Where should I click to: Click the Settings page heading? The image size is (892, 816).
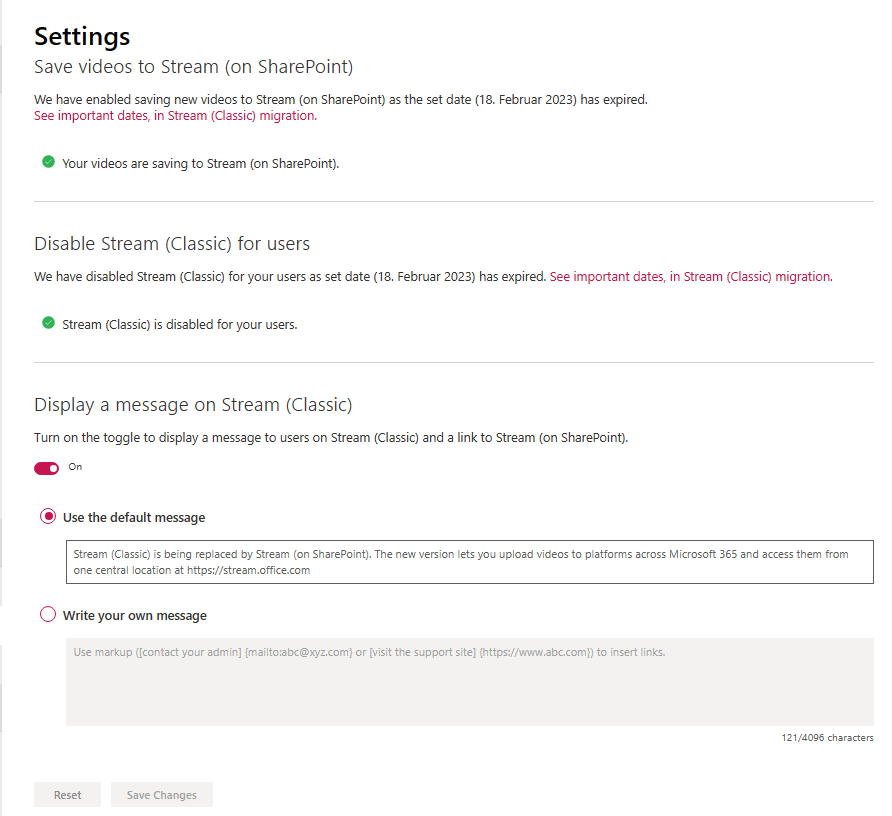click(x=82, y=36)
